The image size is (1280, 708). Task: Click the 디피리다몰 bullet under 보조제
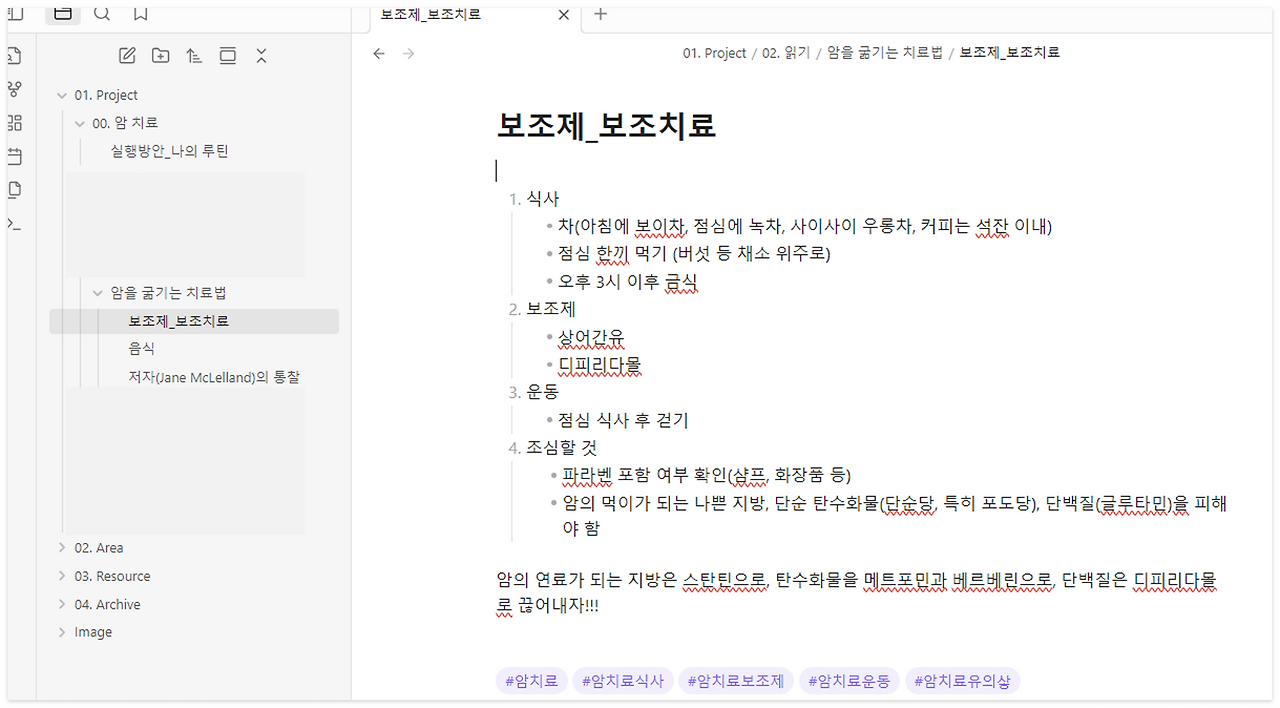599,365
